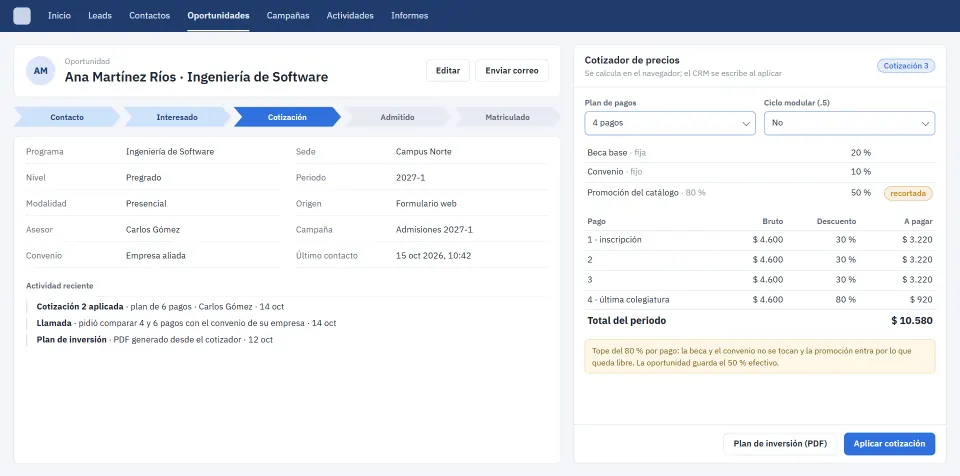Viewport: 960px width, 476px height.
Task: Click the Bruto column header
Action: click(773, 221)
